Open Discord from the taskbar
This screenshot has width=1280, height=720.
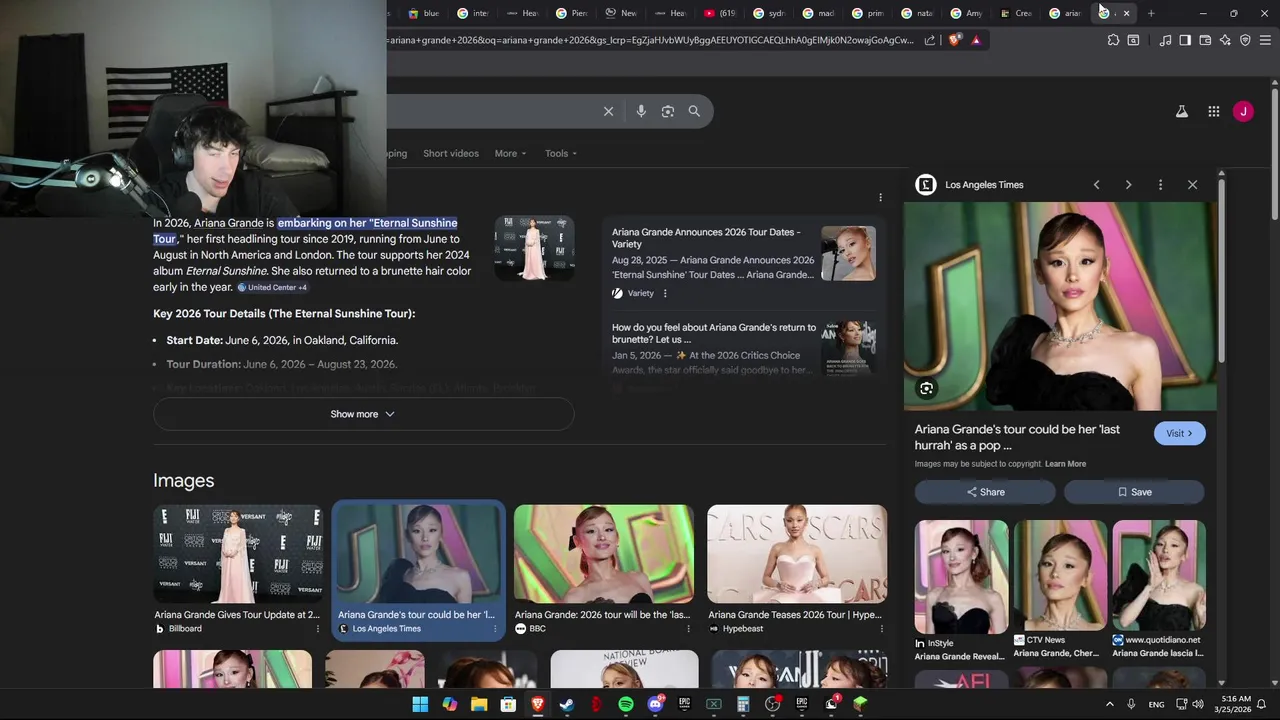click(x=655, y=704)
